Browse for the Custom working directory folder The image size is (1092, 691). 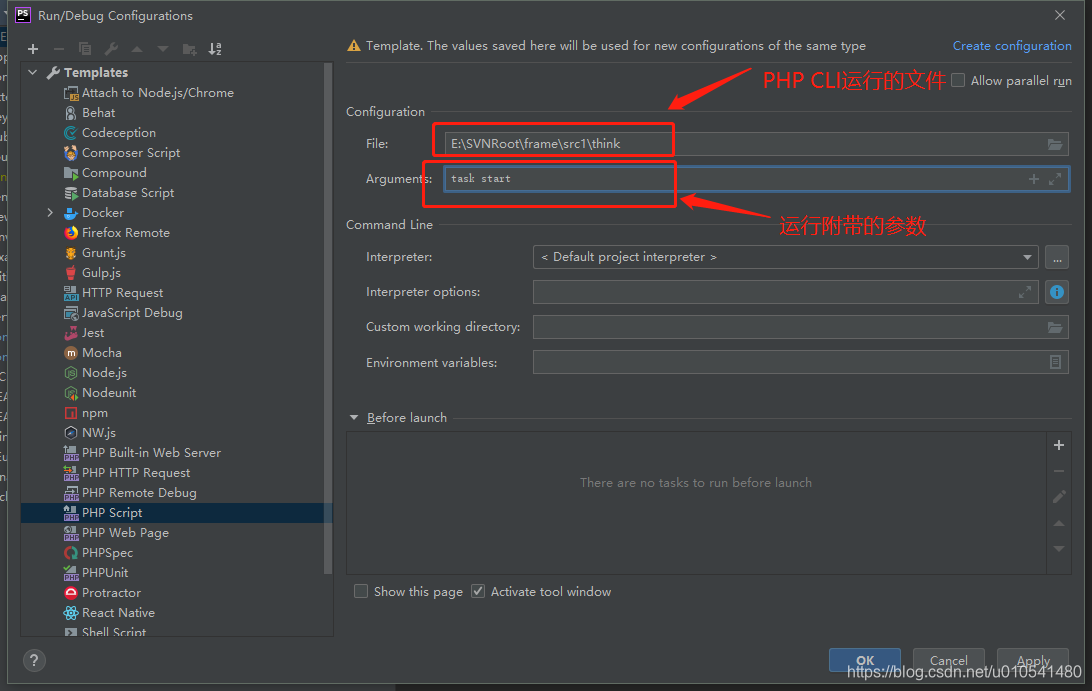[1055, 327]
